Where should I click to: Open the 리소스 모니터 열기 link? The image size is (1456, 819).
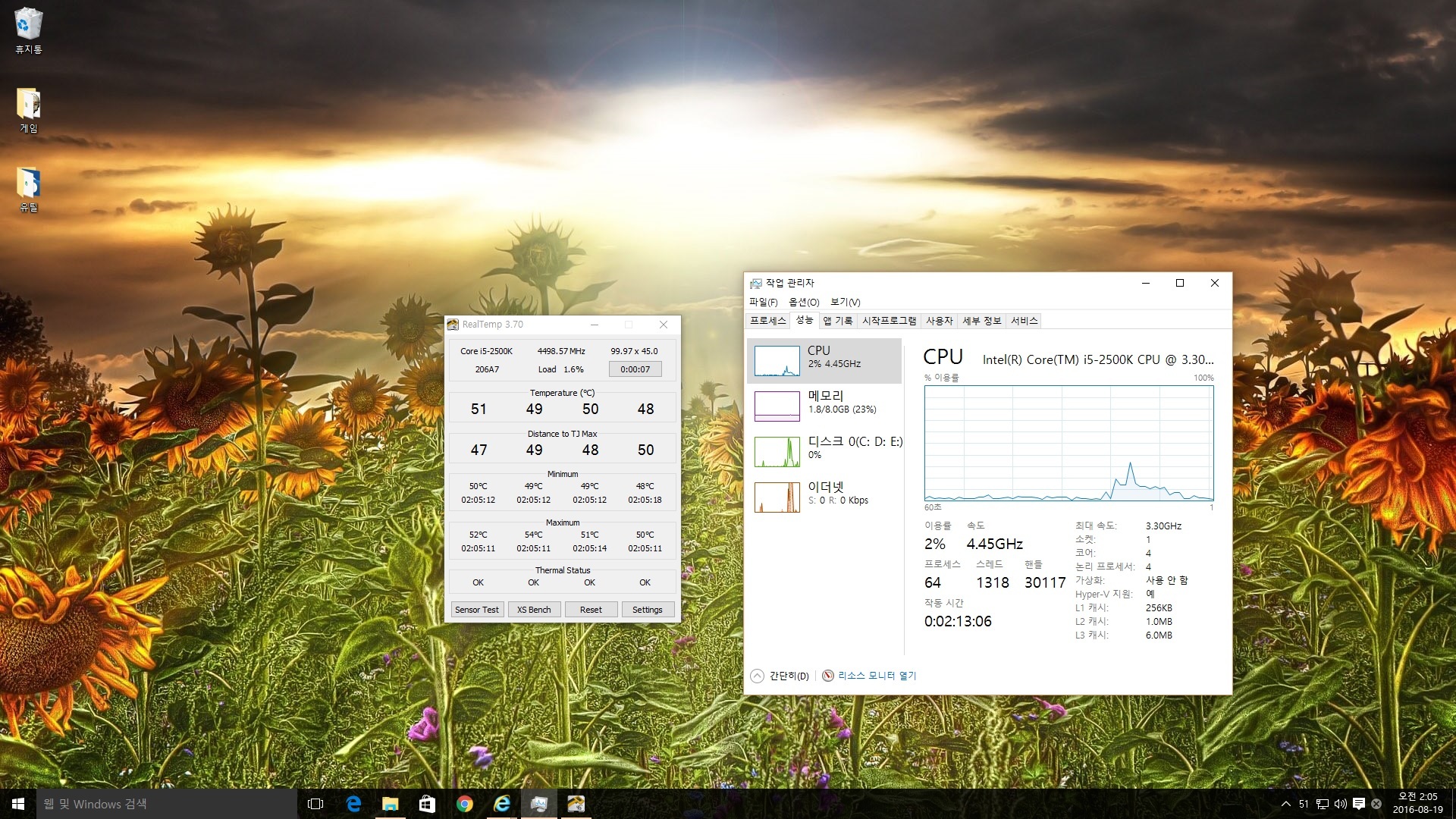coord(877,676)
